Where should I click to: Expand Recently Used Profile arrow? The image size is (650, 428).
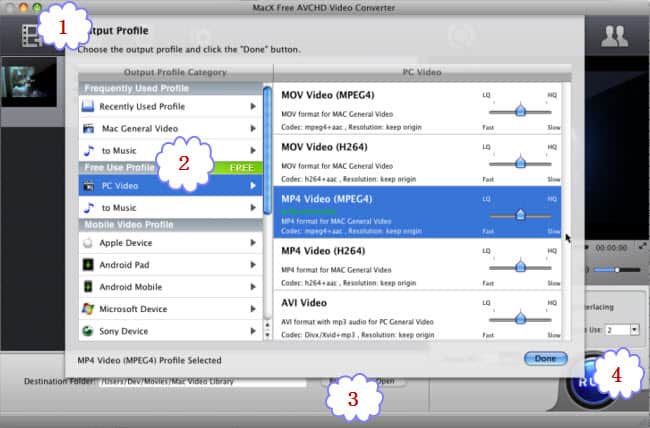[253, 107]
